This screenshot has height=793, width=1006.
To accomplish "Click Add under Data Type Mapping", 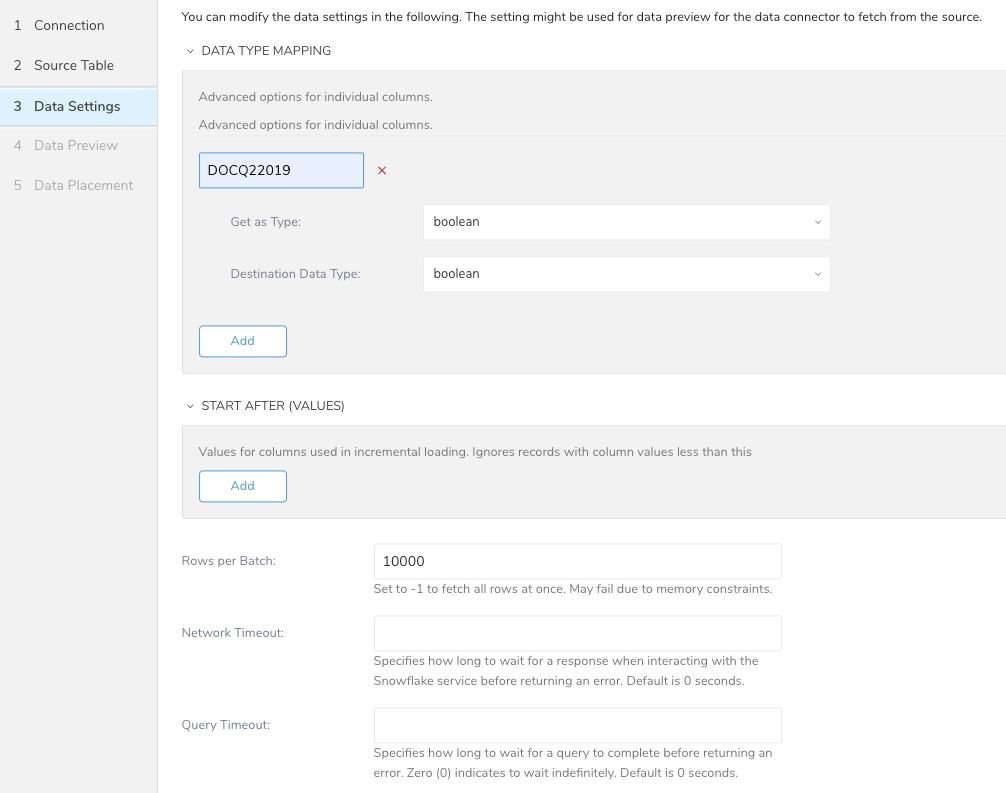I will [243, 341].
